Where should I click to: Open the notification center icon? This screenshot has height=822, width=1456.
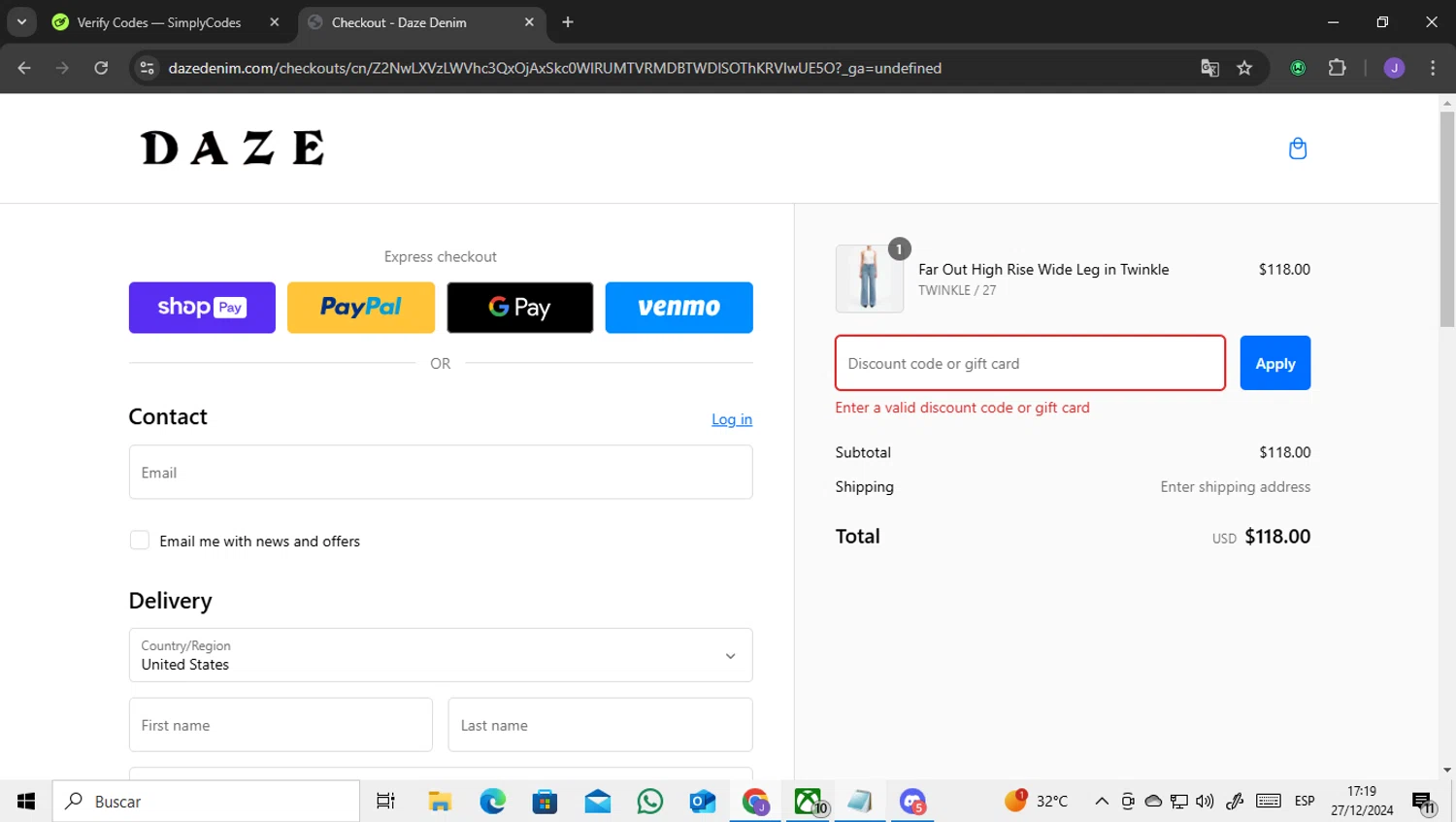point(1423,802)
